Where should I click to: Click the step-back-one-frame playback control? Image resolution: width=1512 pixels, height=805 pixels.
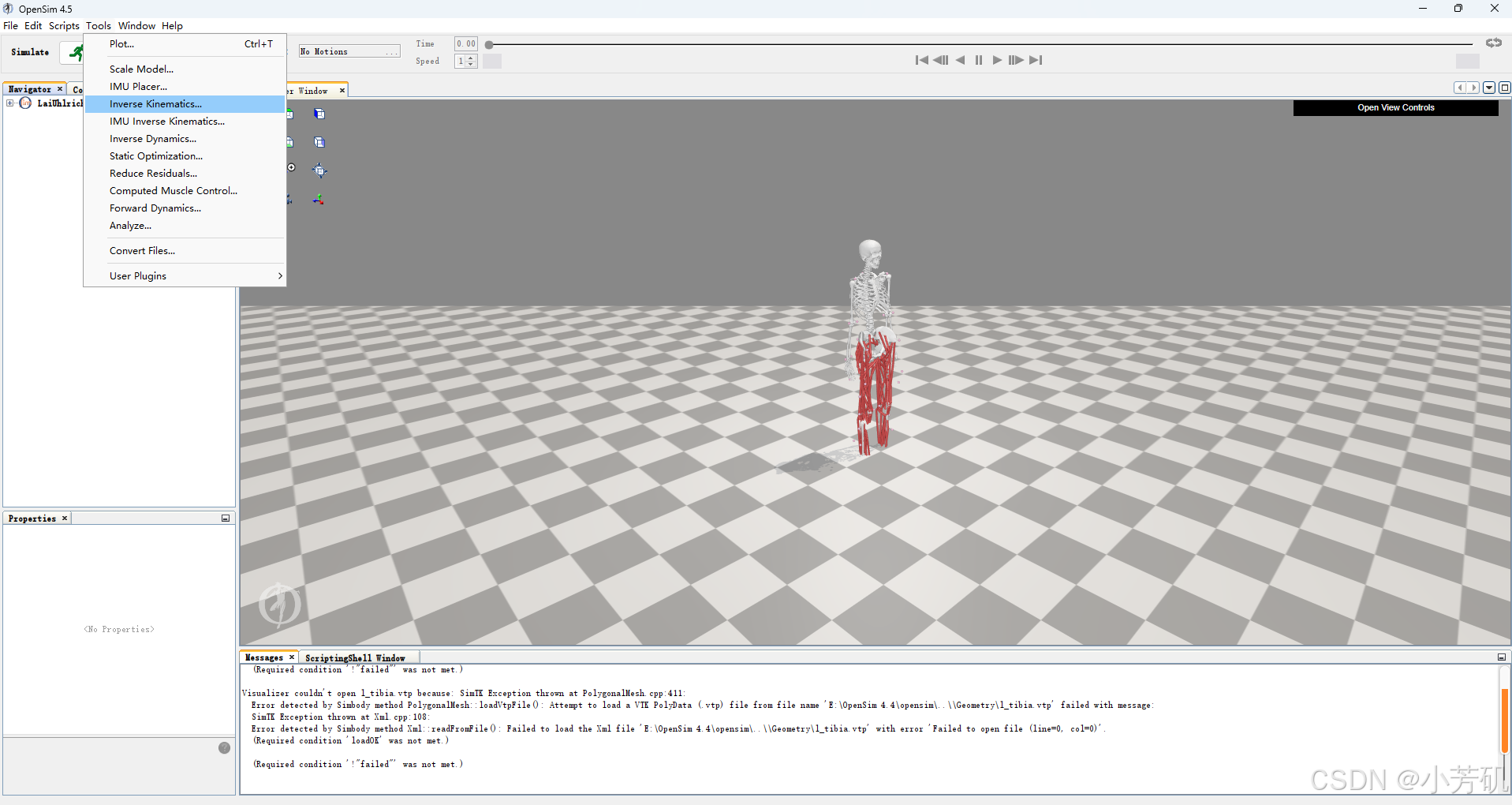(942, 60)
